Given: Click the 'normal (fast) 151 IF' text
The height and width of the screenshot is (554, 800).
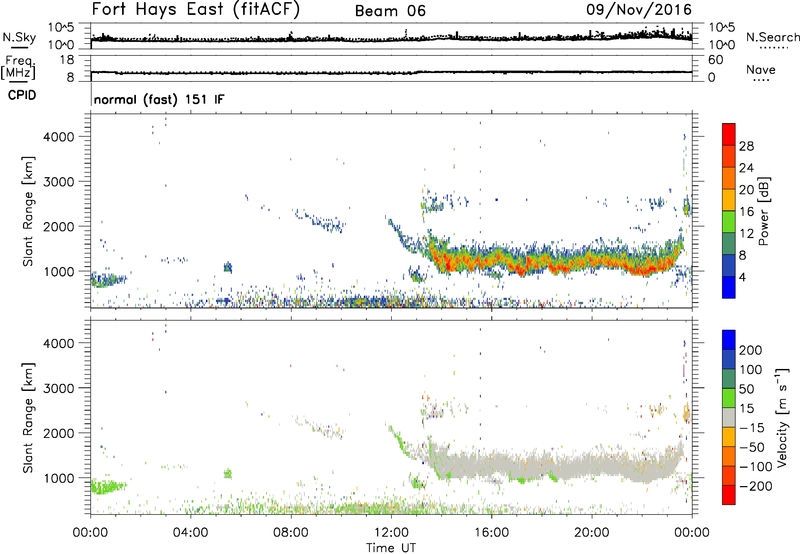Looking at the screenshot, I should 159,99.
